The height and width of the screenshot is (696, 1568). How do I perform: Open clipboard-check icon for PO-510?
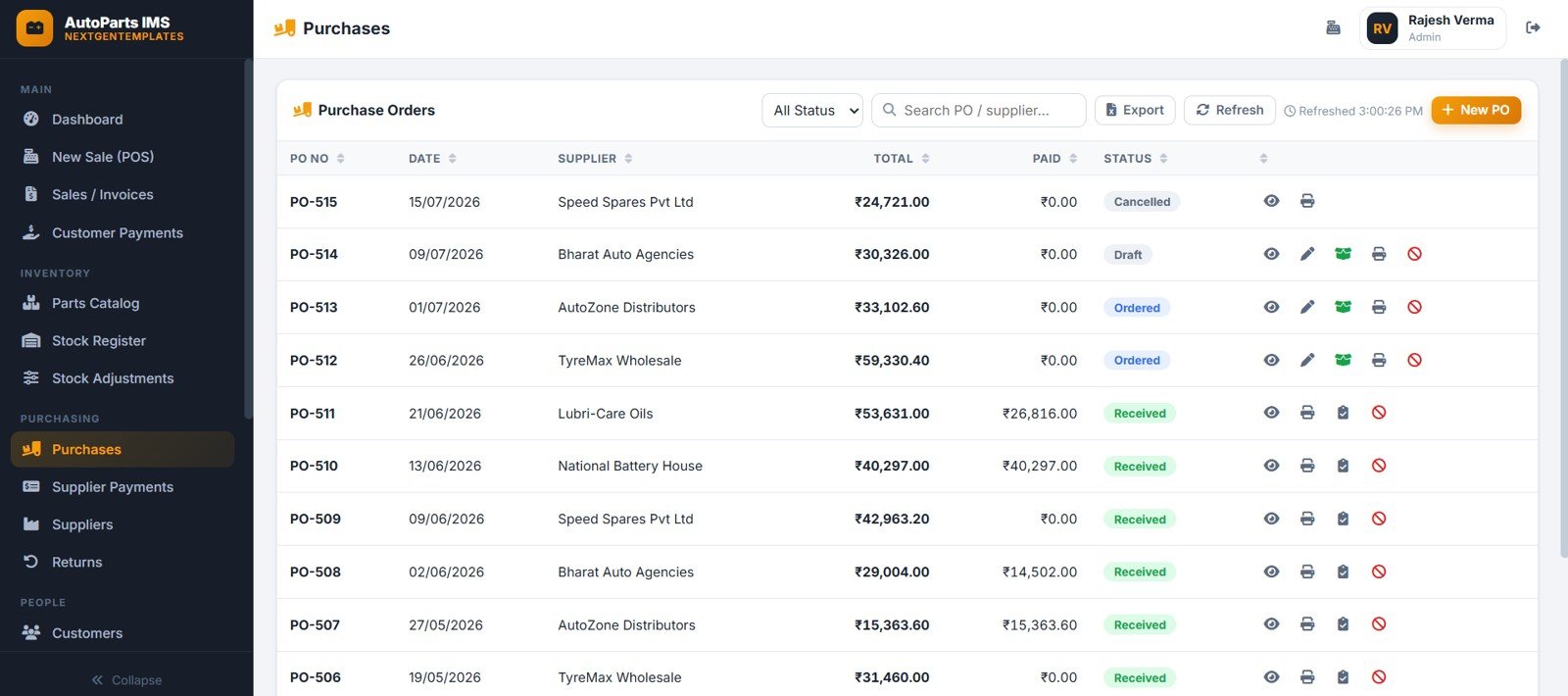click(x=1343, y=466)
